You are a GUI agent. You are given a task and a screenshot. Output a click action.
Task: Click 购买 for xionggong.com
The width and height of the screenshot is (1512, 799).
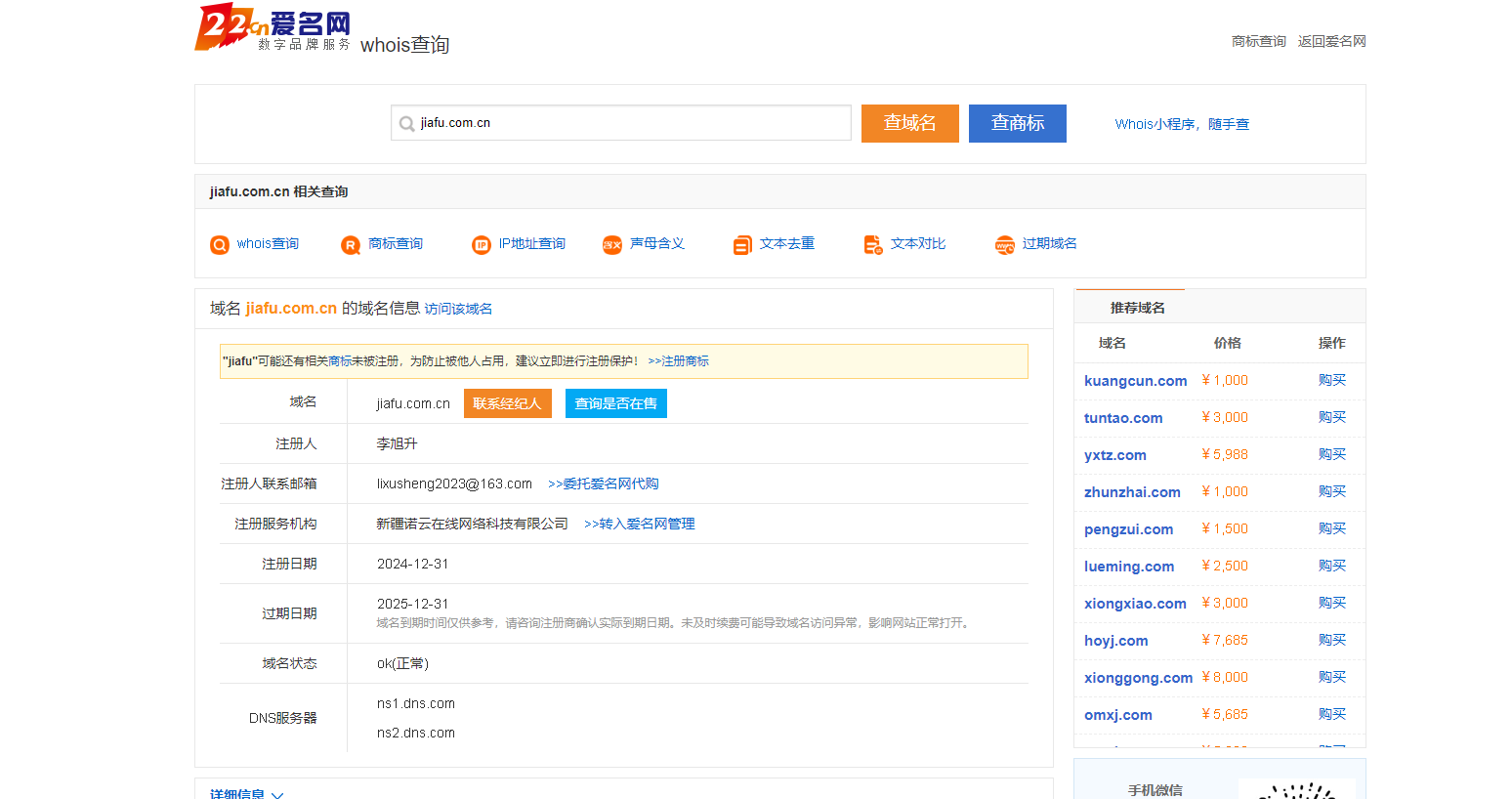click(x=1332, y=677)
